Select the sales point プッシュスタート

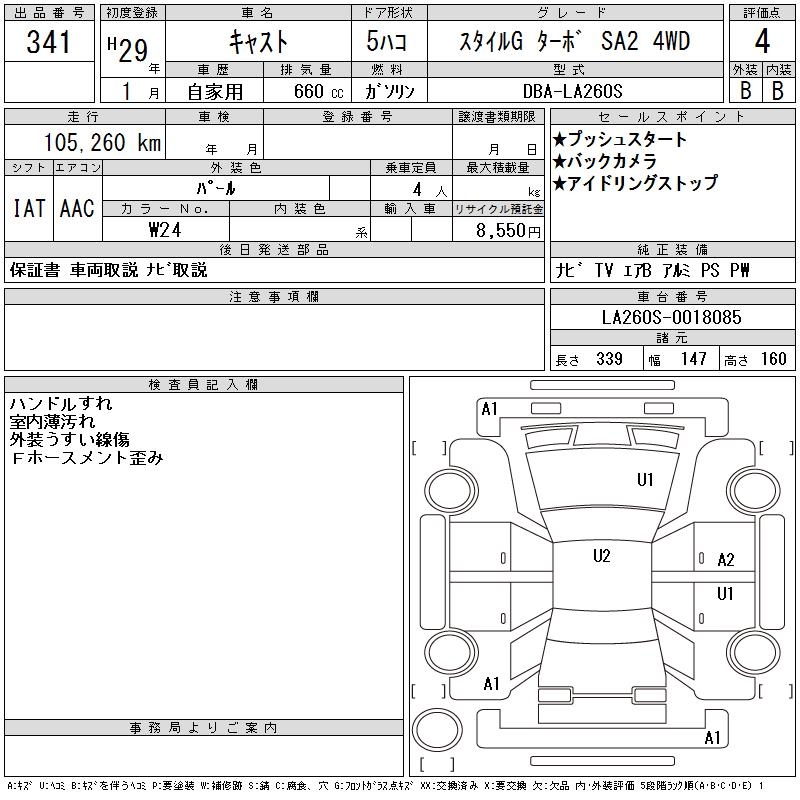(619, 139)
